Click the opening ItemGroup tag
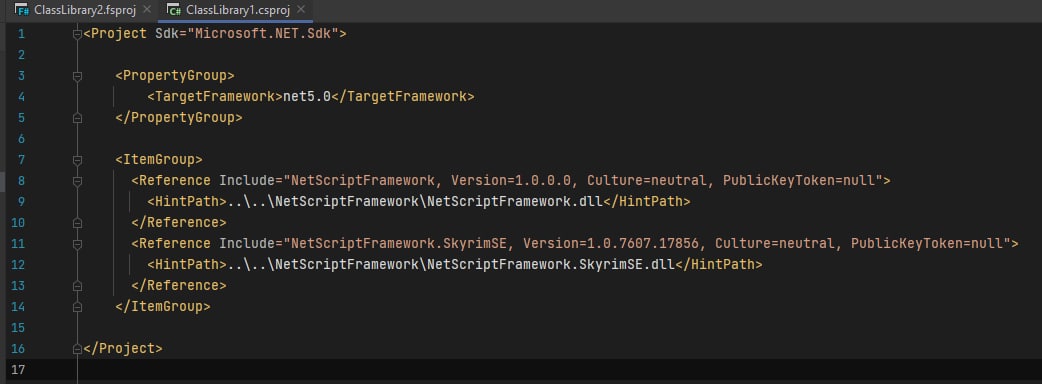1042x384 pixels. coord(159,160)
